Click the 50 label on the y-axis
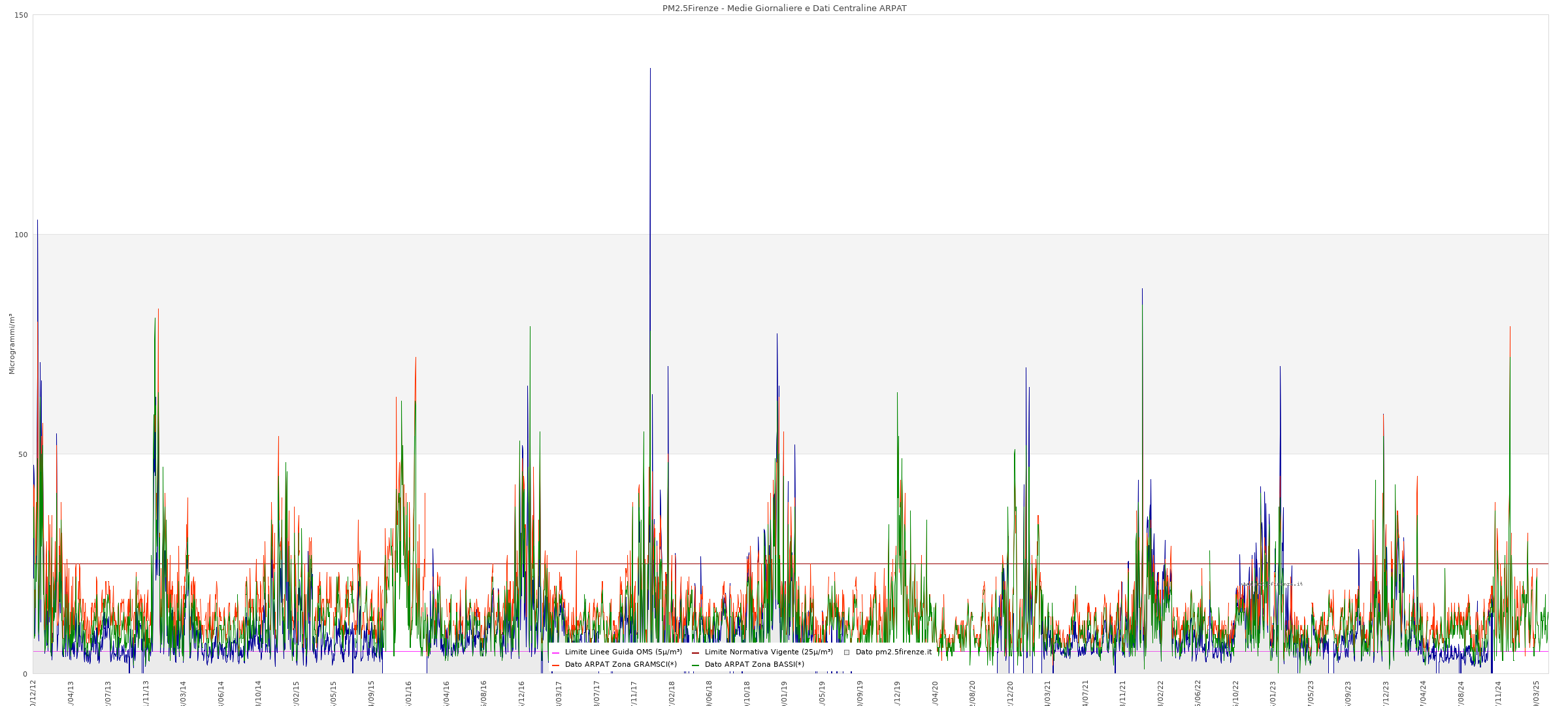The image size is (1568, 706). [24, 454]
